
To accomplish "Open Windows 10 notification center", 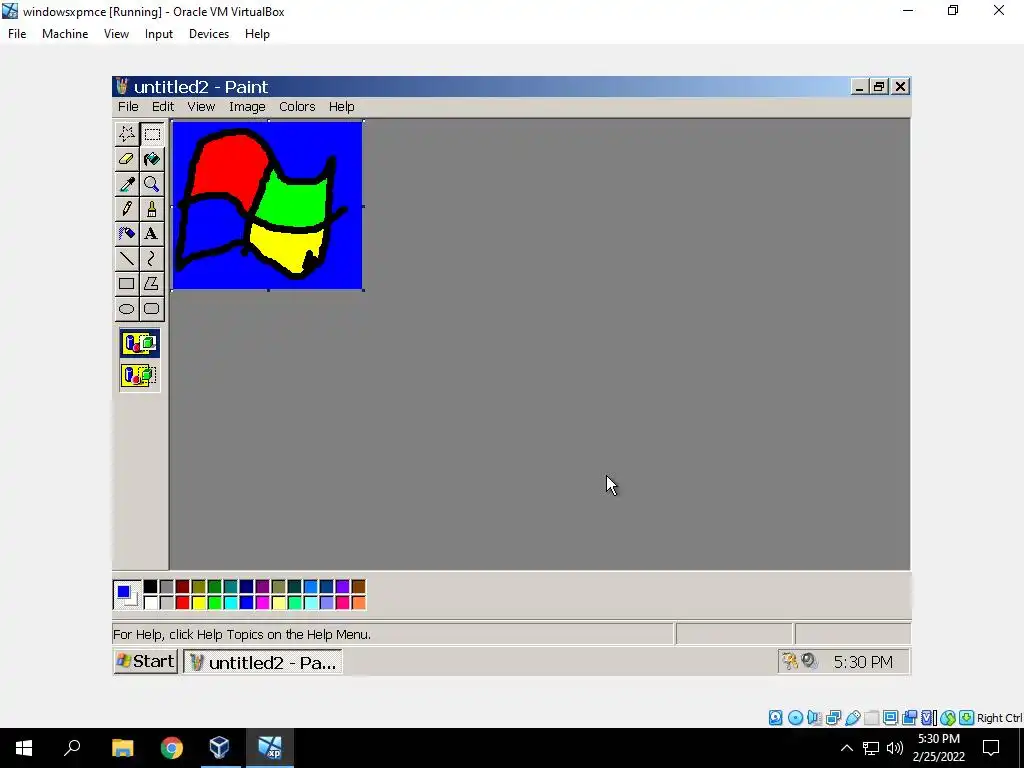I will (x=991, y=748).
